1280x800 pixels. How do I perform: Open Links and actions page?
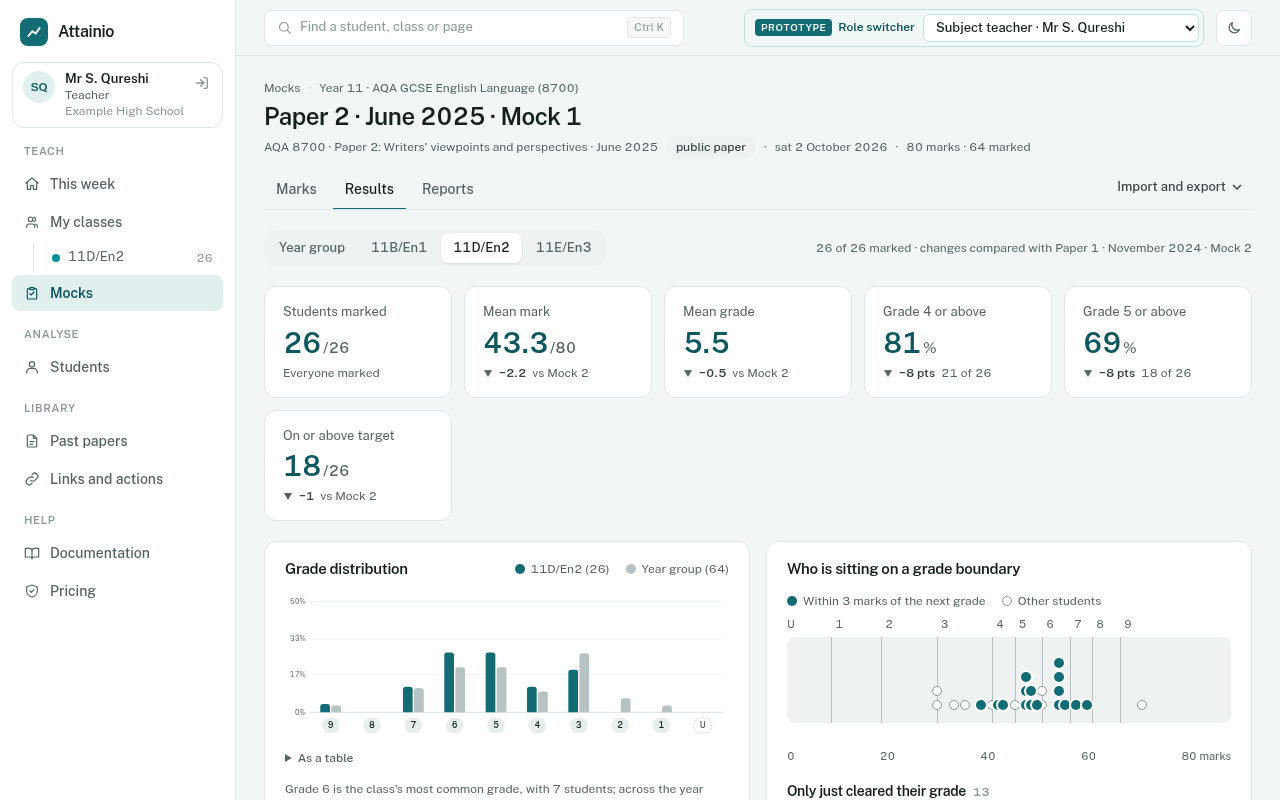point(118,479)
